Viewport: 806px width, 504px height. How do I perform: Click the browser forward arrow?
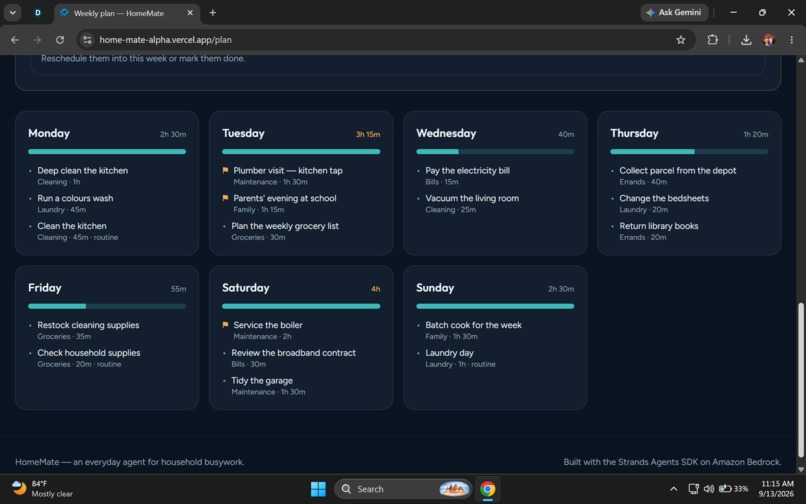(37, 40)
